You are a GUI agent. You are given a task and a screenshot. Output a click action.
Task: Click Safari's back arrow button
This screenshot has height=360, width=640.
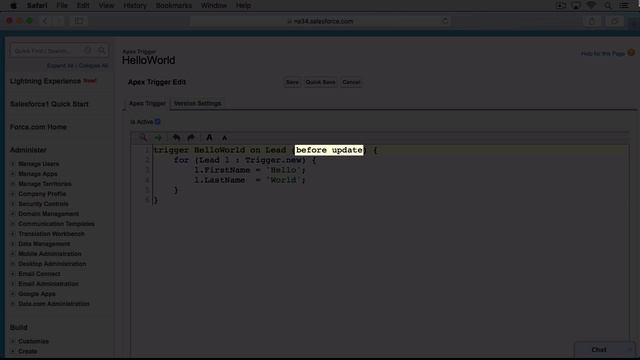(x=44, y=21)
